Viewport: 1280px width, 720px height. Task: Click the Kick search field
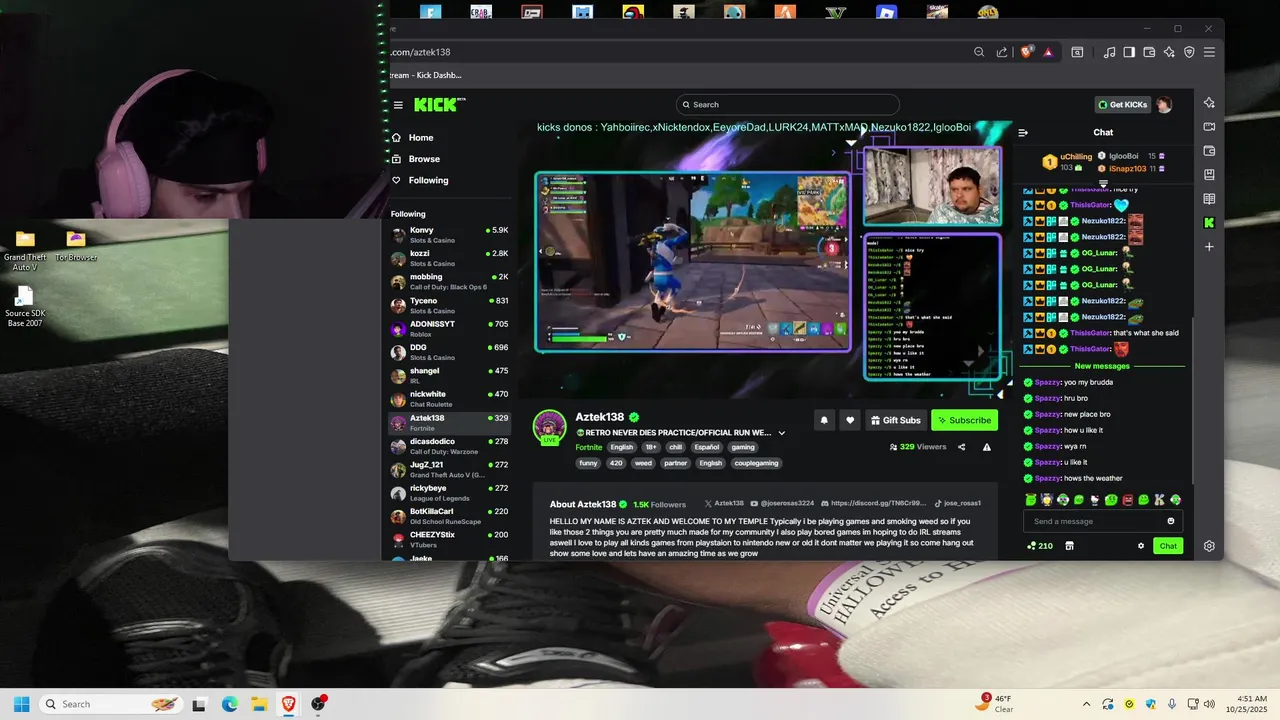[787, 104]
